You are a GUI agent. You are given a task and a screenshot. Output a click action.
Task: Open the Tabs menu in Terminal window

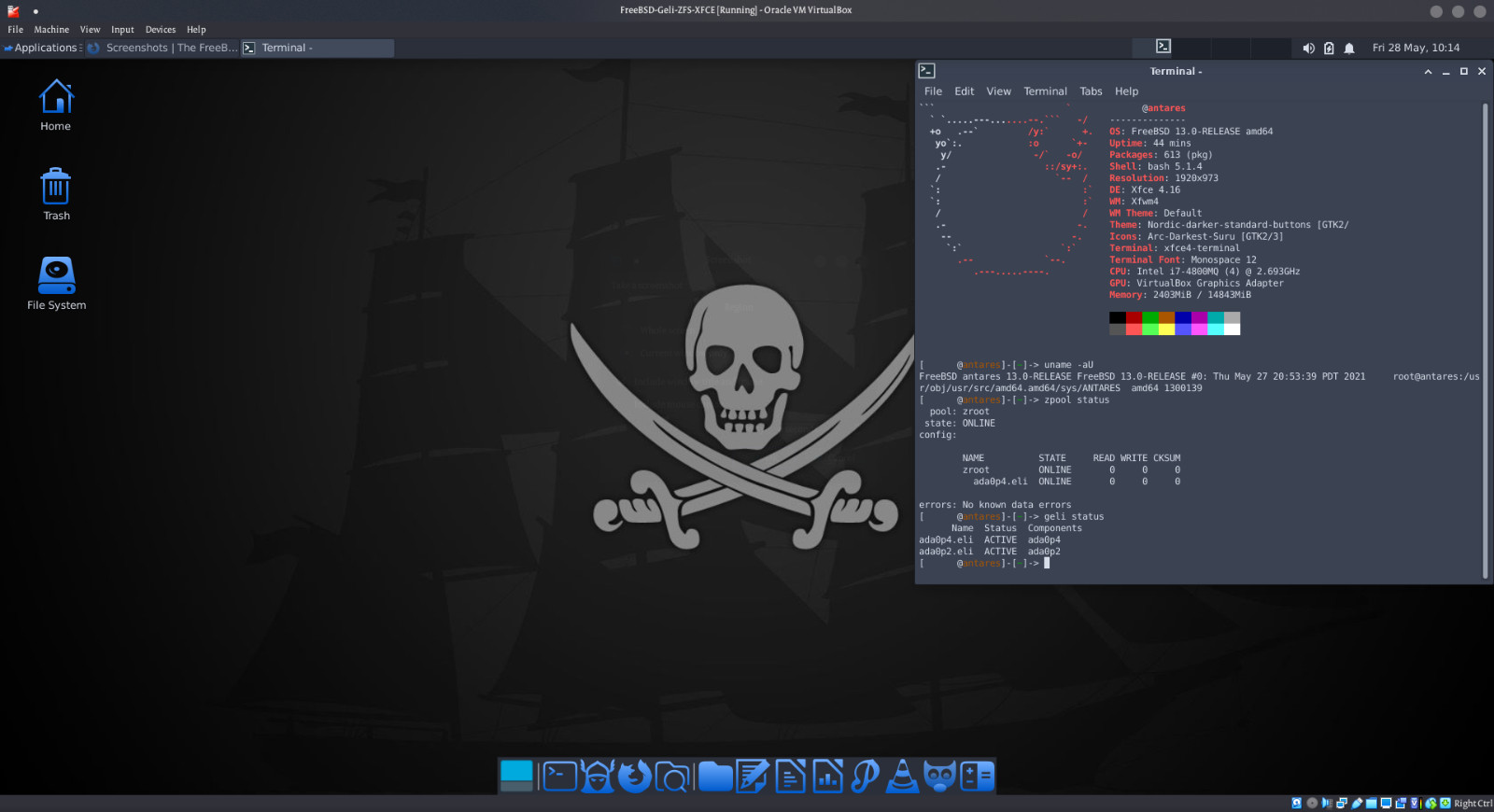[x=1091, y=91]
